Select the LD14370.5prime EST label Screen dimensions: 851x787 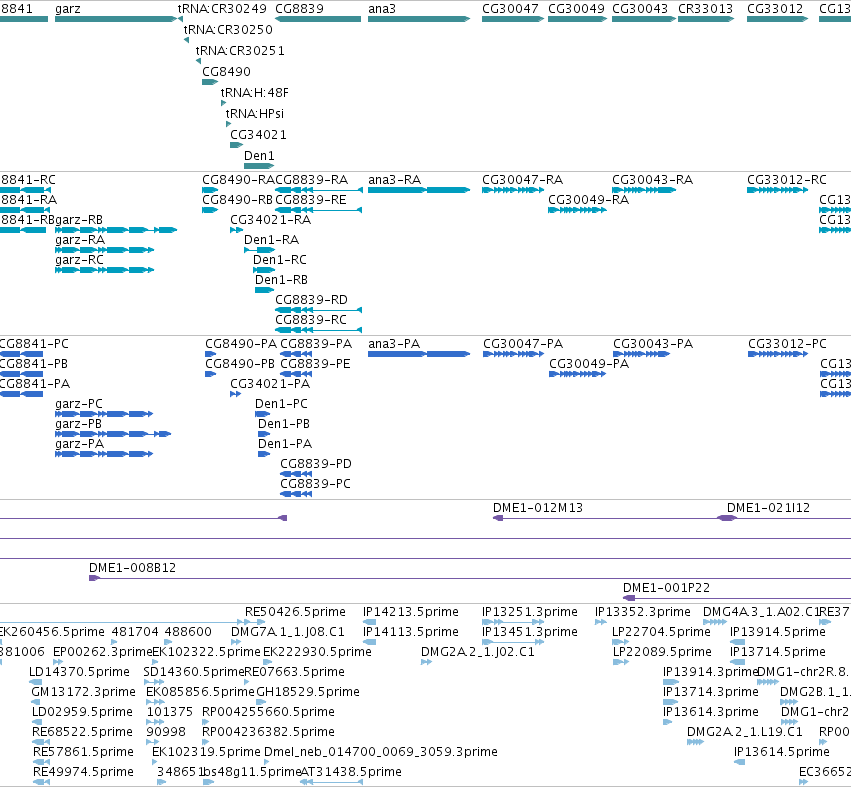coord(79,672)
